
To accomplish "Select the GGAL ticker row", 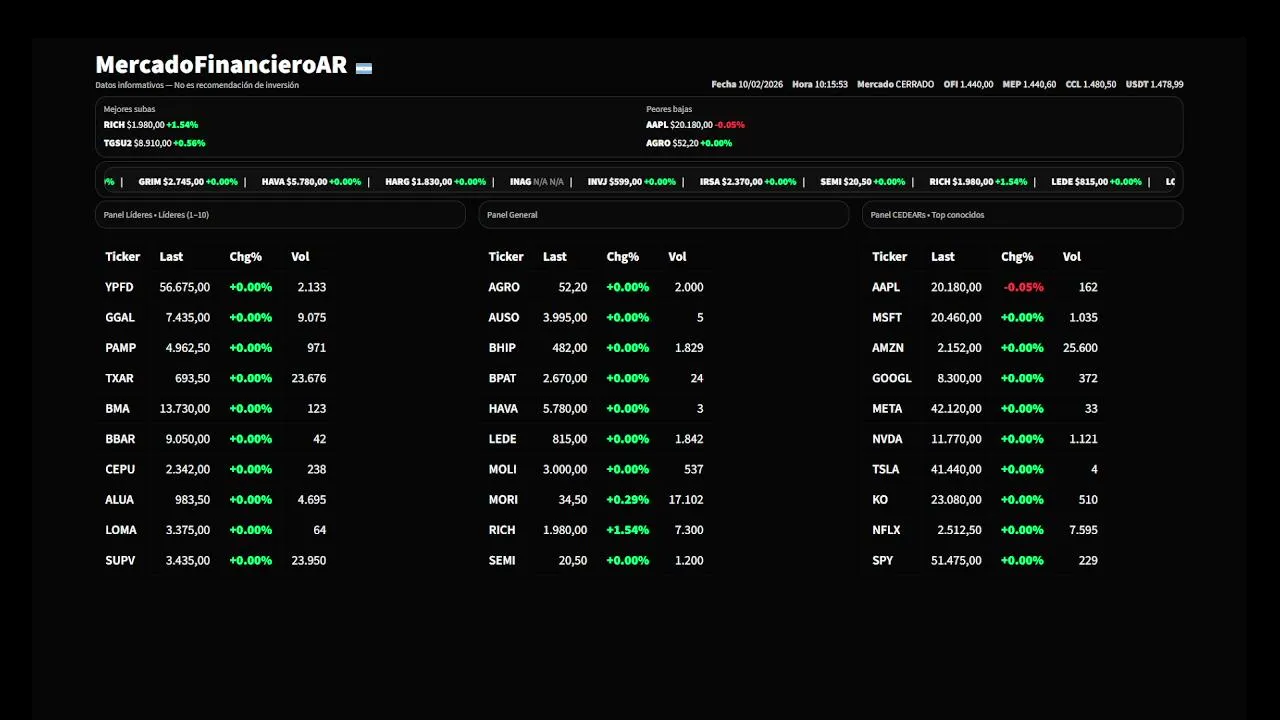I will [216, 317].
